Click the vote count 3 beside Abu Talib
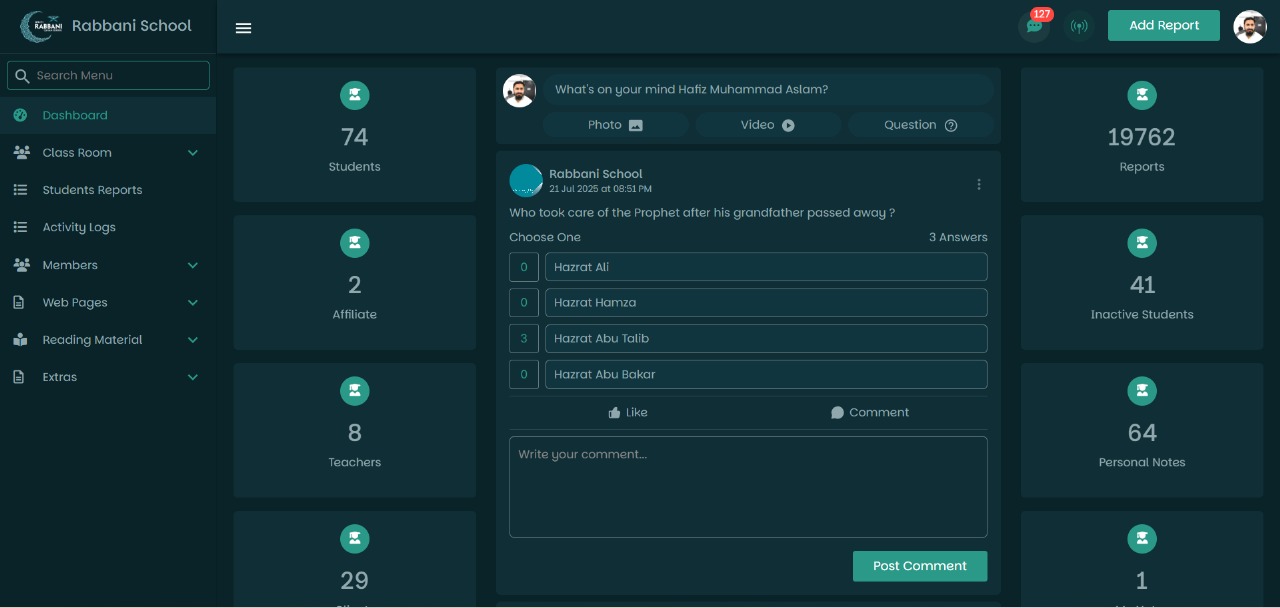The image size is (1280, 608). pyautogui.click(x=524, y=338)
